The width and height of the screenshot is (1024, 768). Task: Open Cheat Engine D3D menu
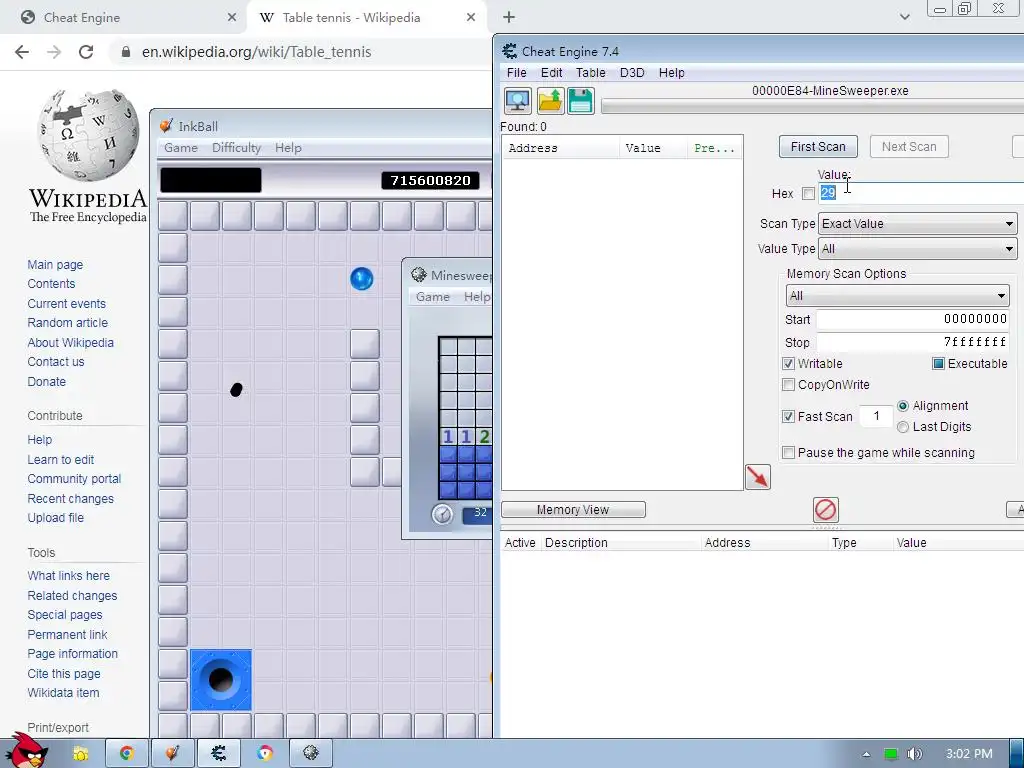pos(632,72)
